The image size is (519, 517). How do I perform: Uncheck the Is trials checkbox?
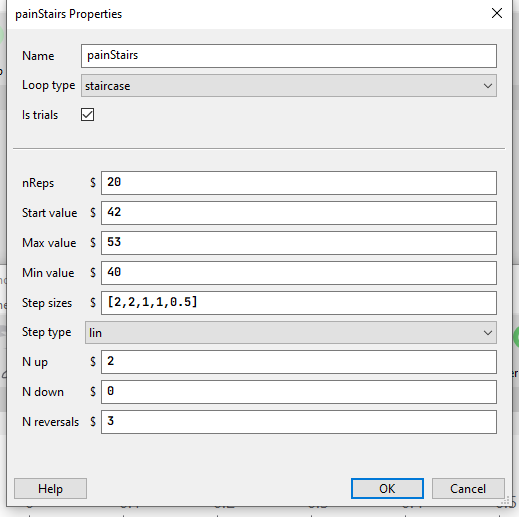pyautogui.click(x=87, y=115)
